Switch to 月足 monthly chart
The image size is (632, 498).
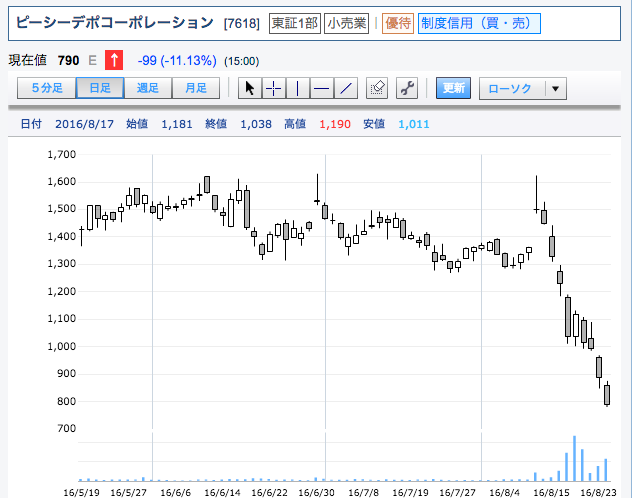(196, 88)
